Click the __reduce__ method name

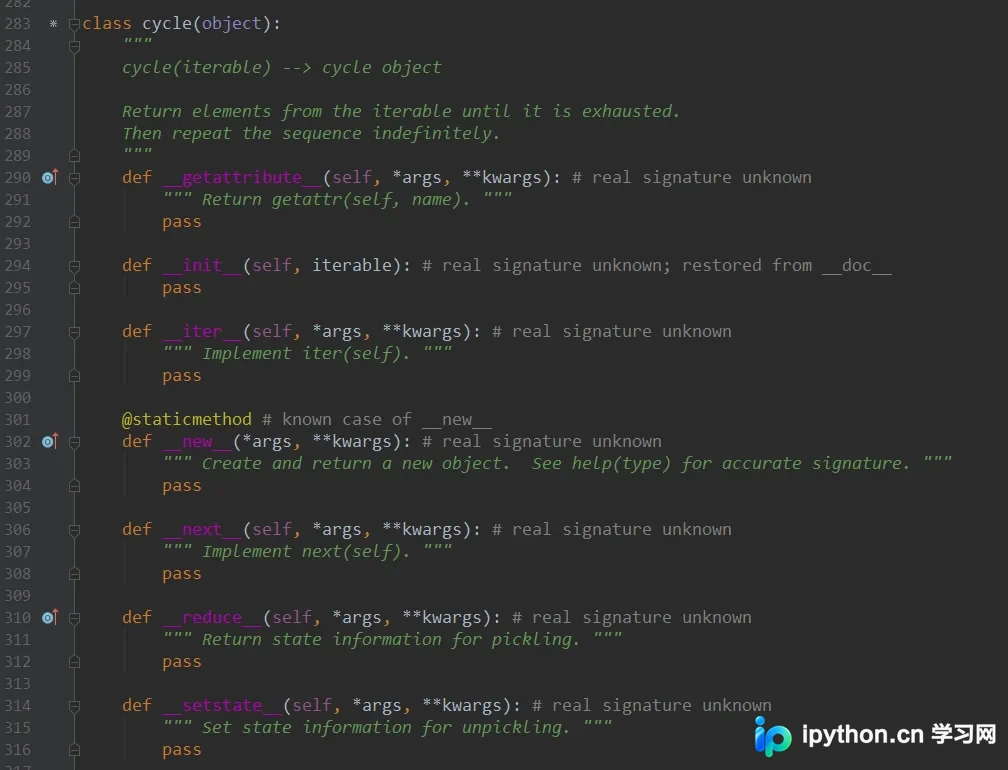tap(212, 618)
